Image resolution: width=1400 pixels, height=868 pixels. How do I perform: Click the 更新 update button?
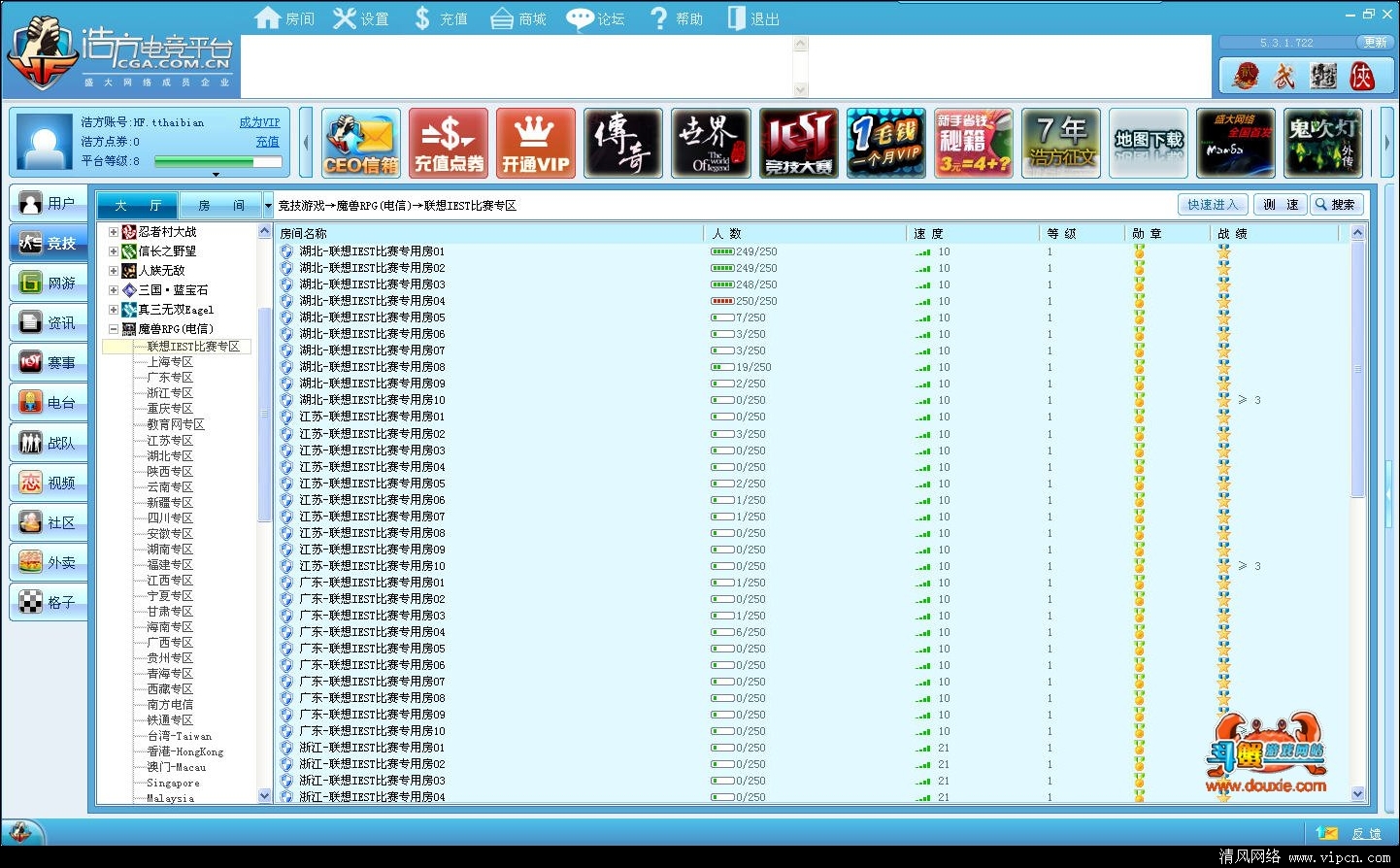(1375, 43)
